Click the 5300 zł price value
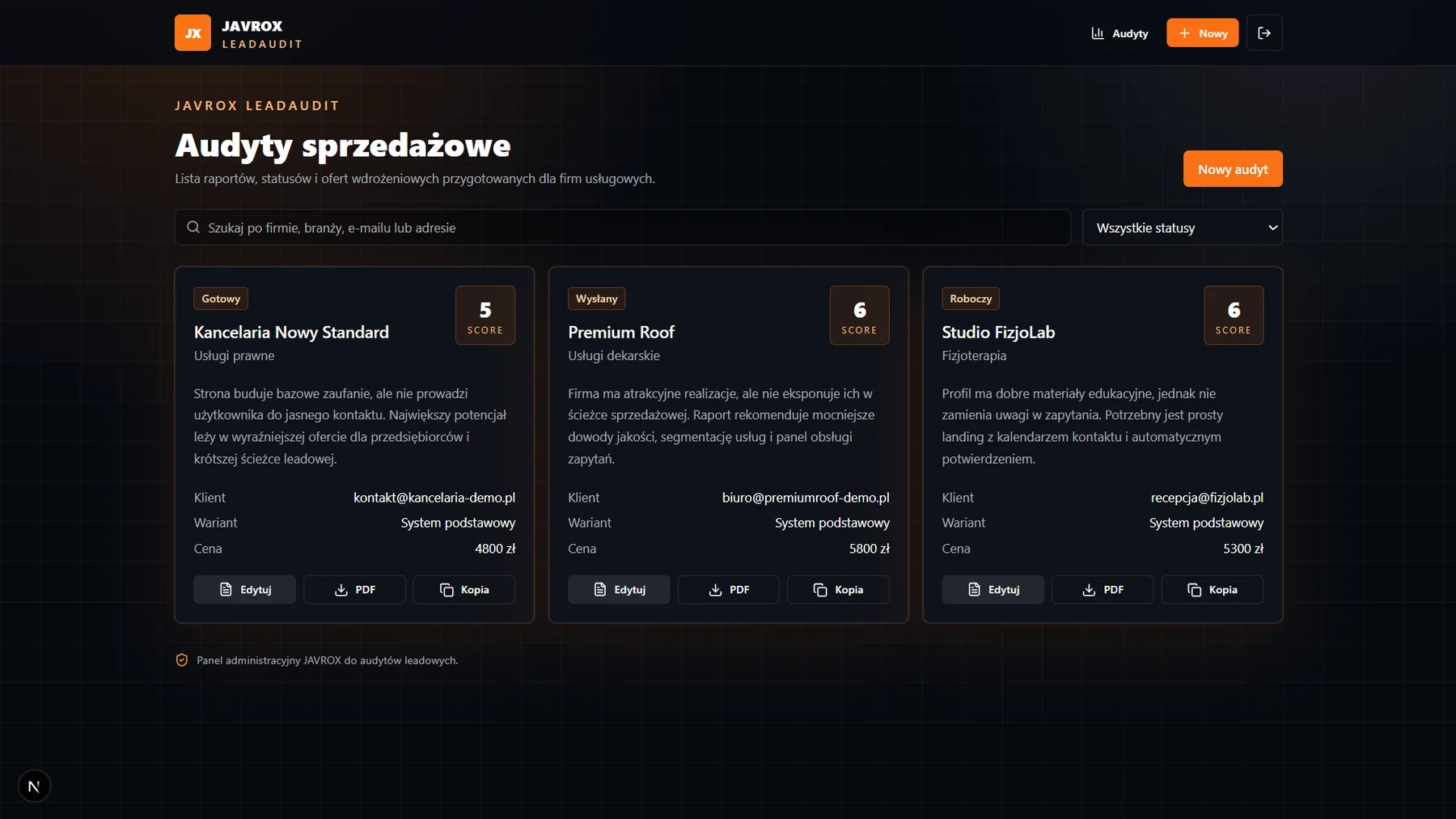Viewport: 1456px width, 819px height. pyautogui.click(x=1243, y=549)
